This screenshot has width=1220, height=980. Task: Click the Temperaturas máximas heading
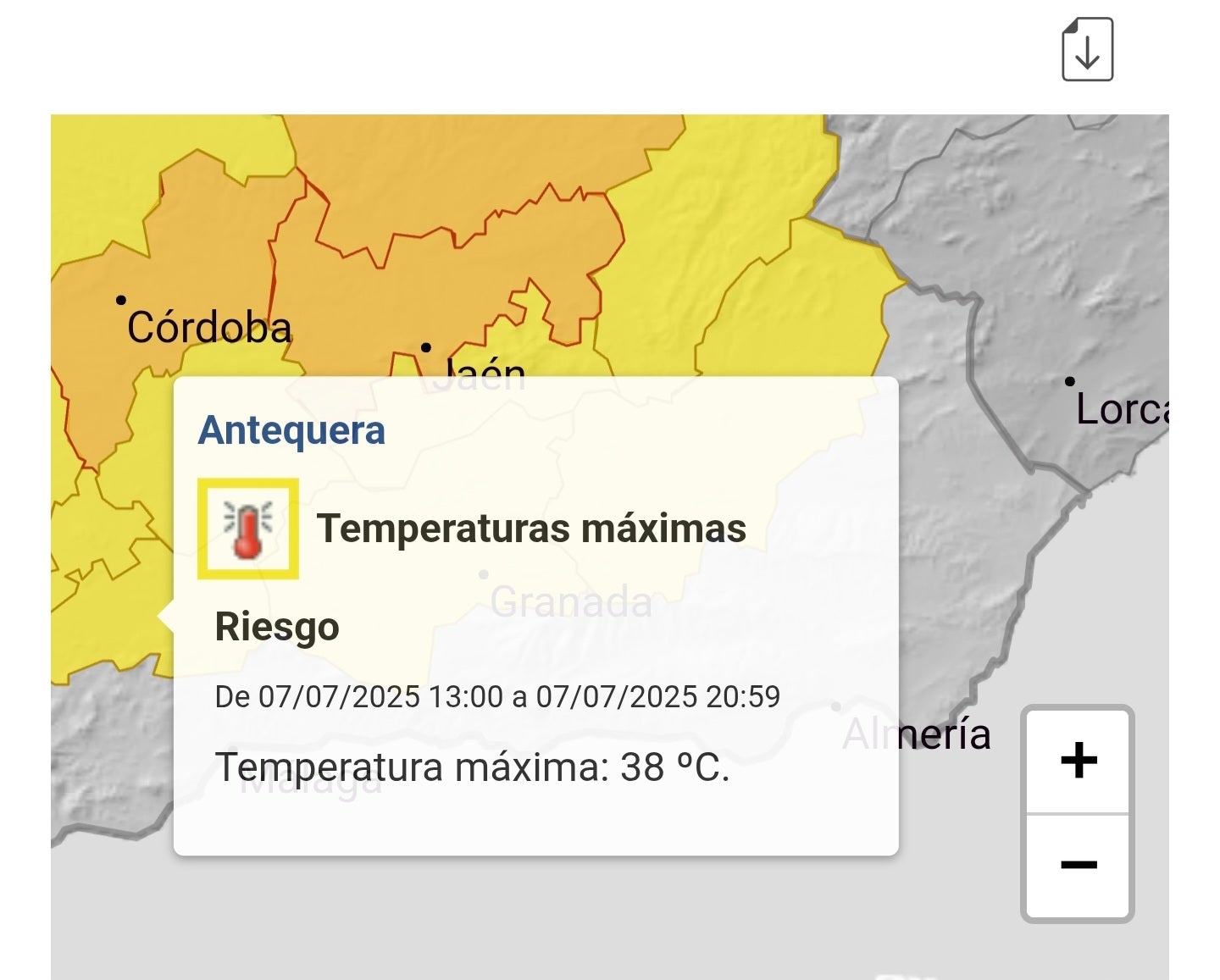pos(531,529)
